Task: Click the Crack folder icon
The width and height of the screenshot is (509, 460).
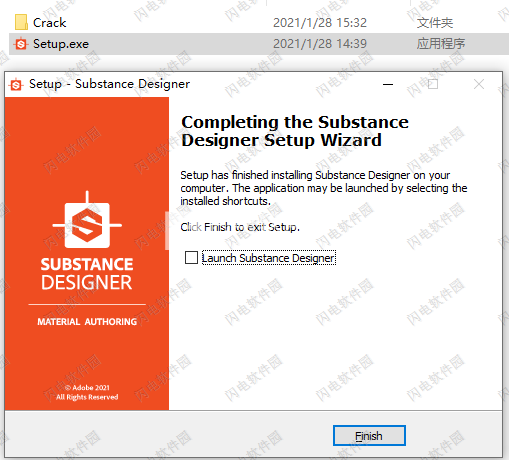Action: click(x=21, y=22)
